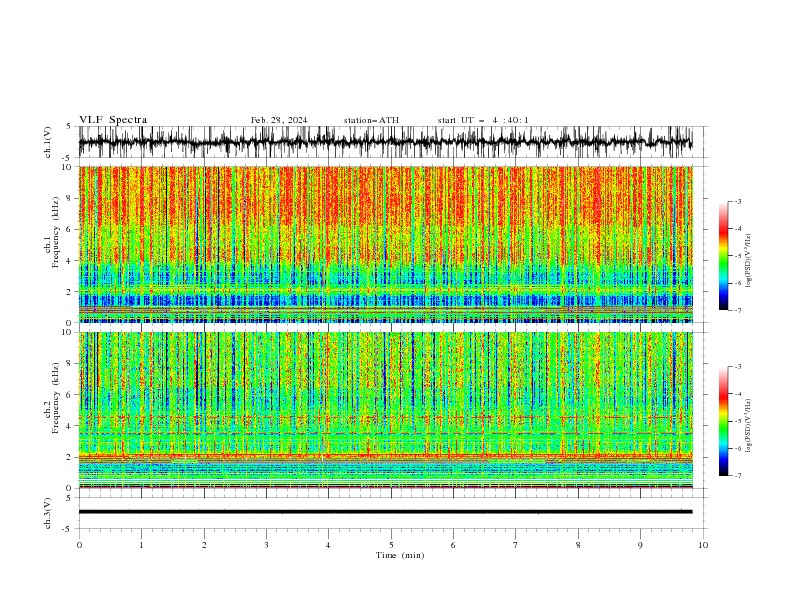Click the "-3" label on ch.1 color scale

coord(738,201)
